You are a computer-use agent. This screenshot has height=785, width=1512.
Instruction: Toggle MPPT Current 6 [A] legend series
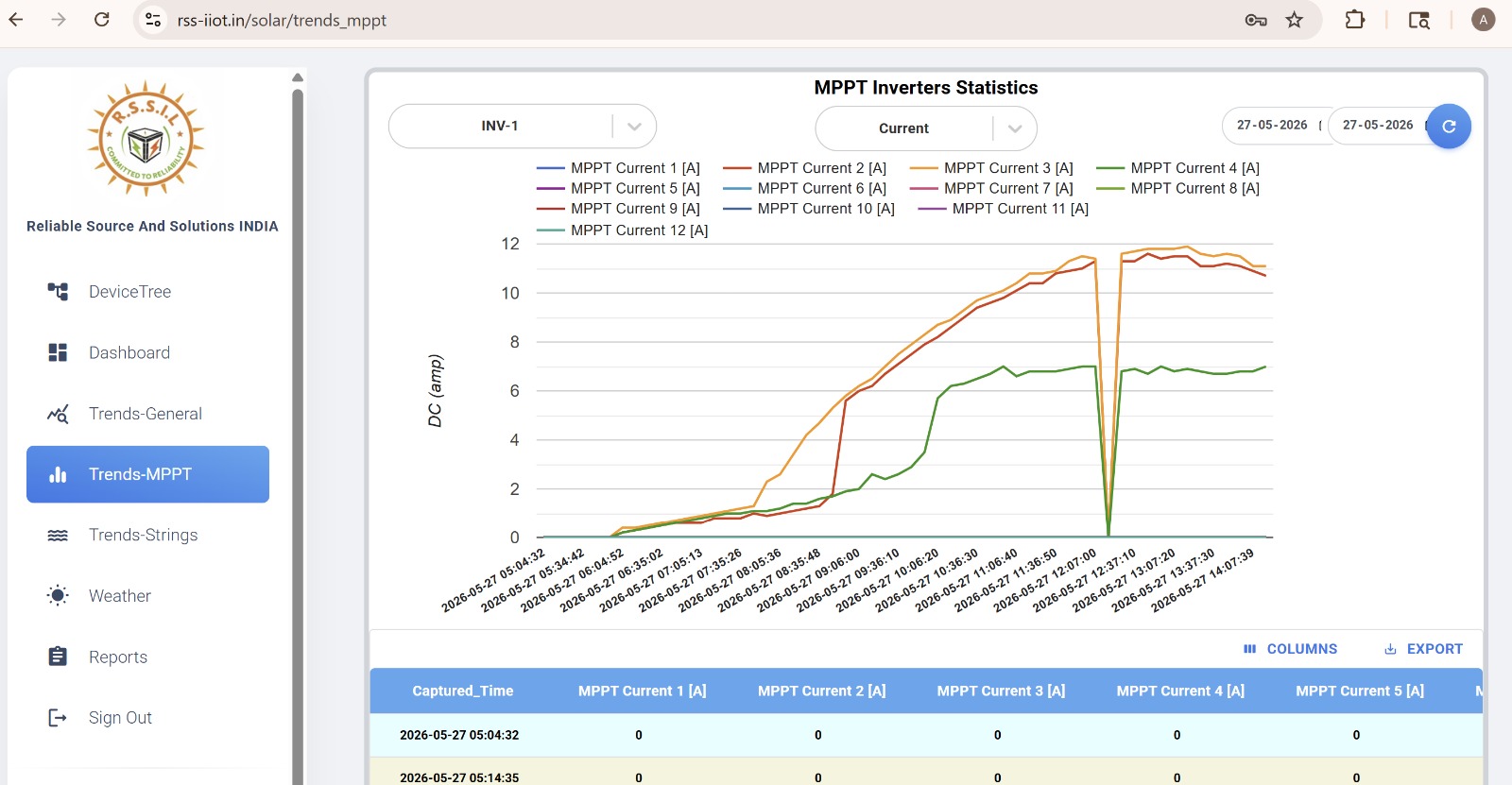[x=805, y=188]
